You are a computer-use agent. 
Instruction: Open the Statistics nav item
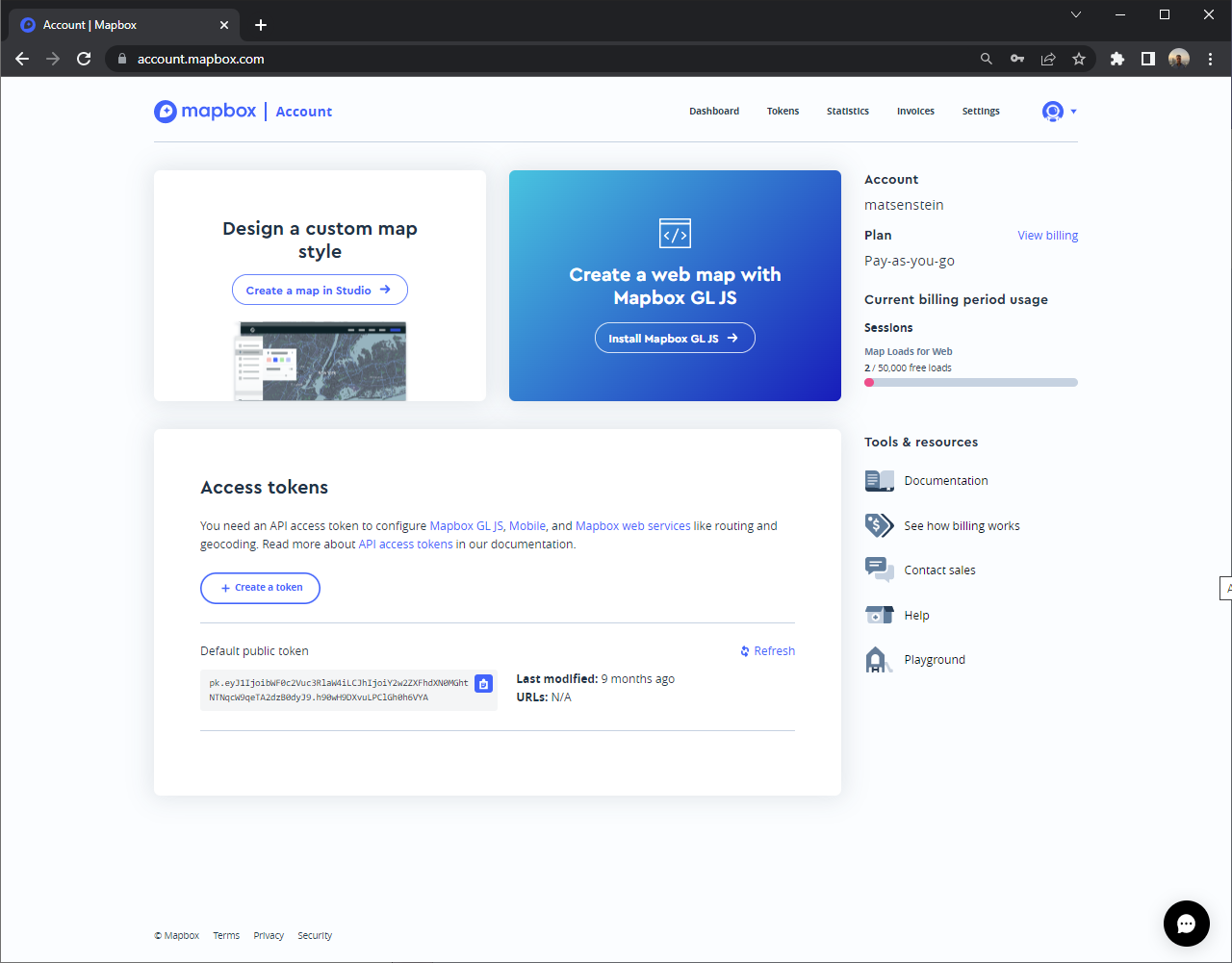(x=848, y=112)
